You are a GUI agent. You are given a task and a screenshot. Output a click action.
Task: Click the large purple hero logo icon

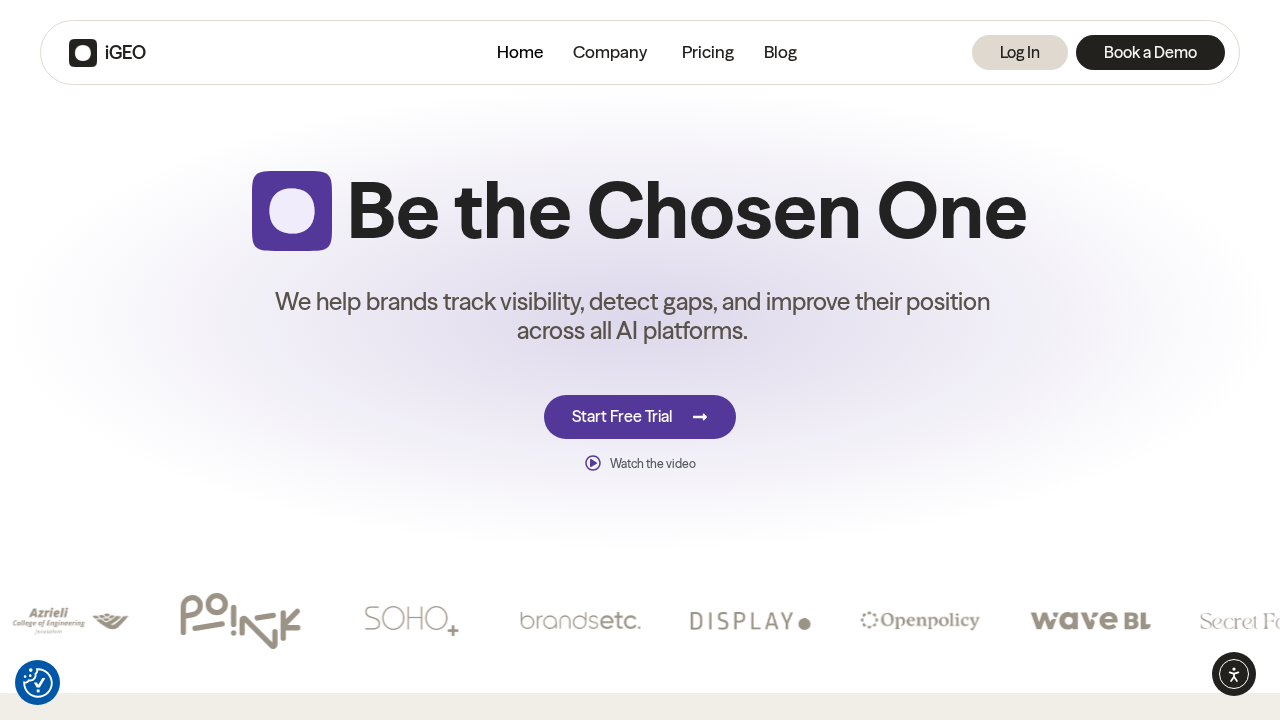pos(292,211)
